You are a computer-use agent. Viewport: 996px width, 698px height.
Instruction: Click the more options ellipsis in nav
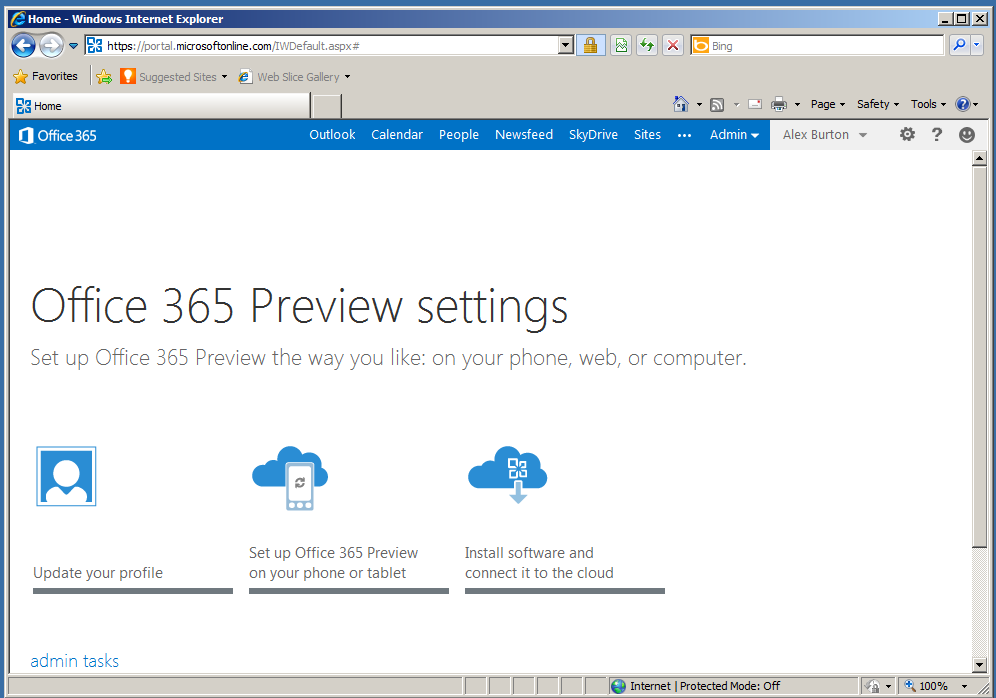pos(684,135)
